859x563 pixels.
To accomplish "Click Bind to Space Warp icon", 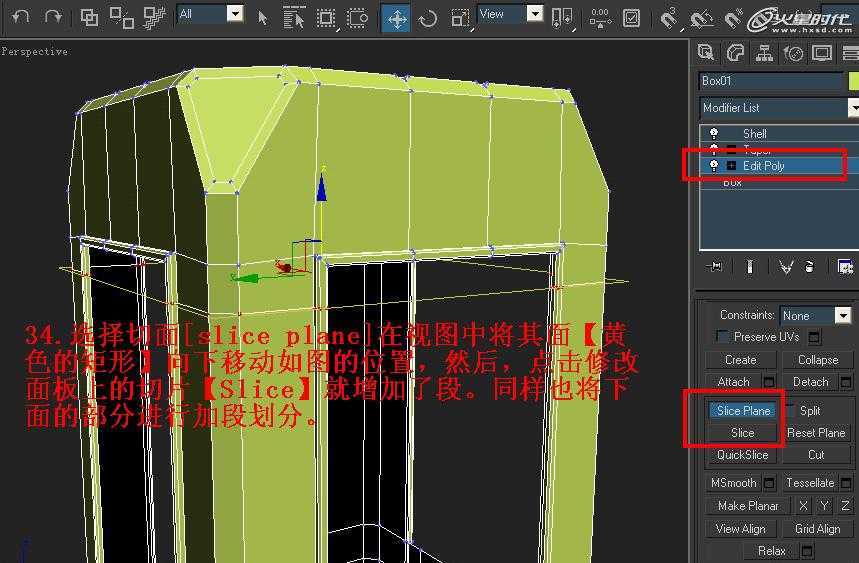I will [x=154, y=18].
